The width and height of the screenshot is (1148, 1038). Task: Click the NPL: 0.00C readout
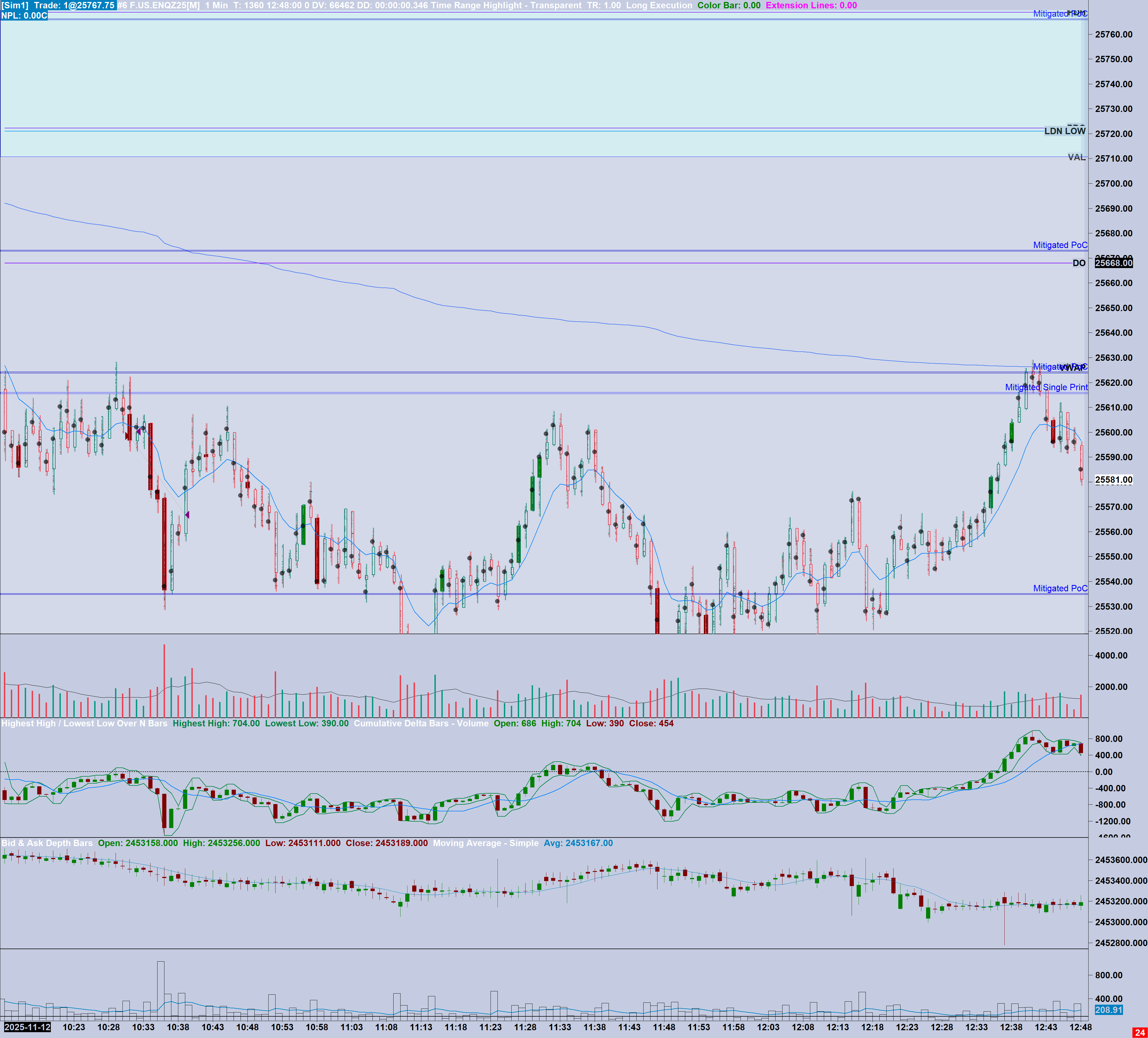click(x=24, y=15)
